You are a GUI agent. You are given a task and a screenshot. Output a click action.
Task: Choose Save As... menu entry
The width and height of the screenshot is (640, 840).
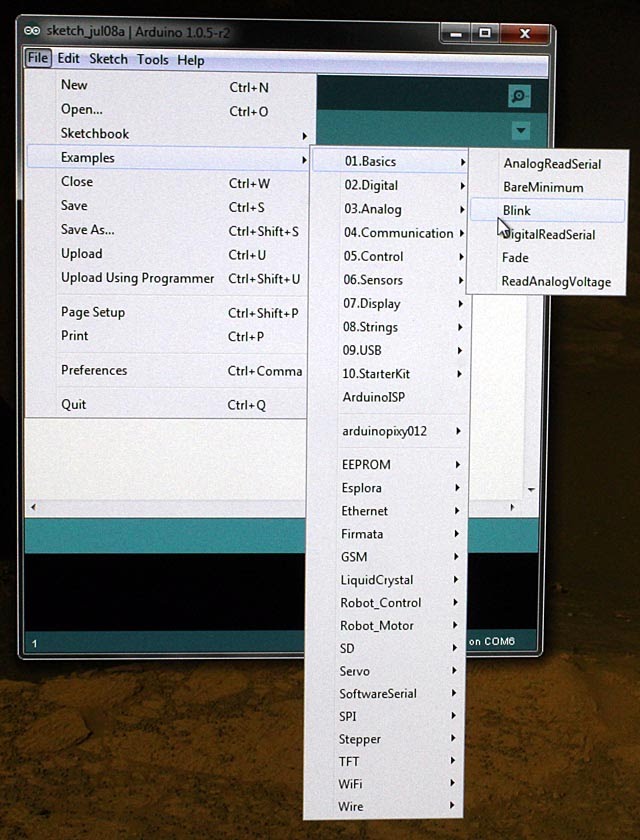point(169,230)
